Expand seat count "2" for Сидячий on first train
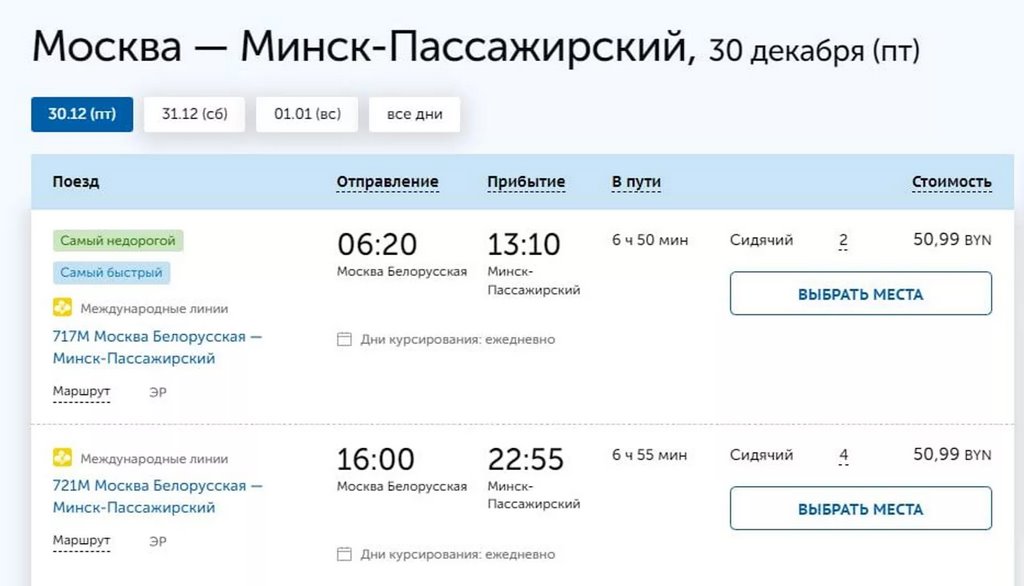Image resolution: width=1024 pixels, height=586 pixels. click(843, 240)
